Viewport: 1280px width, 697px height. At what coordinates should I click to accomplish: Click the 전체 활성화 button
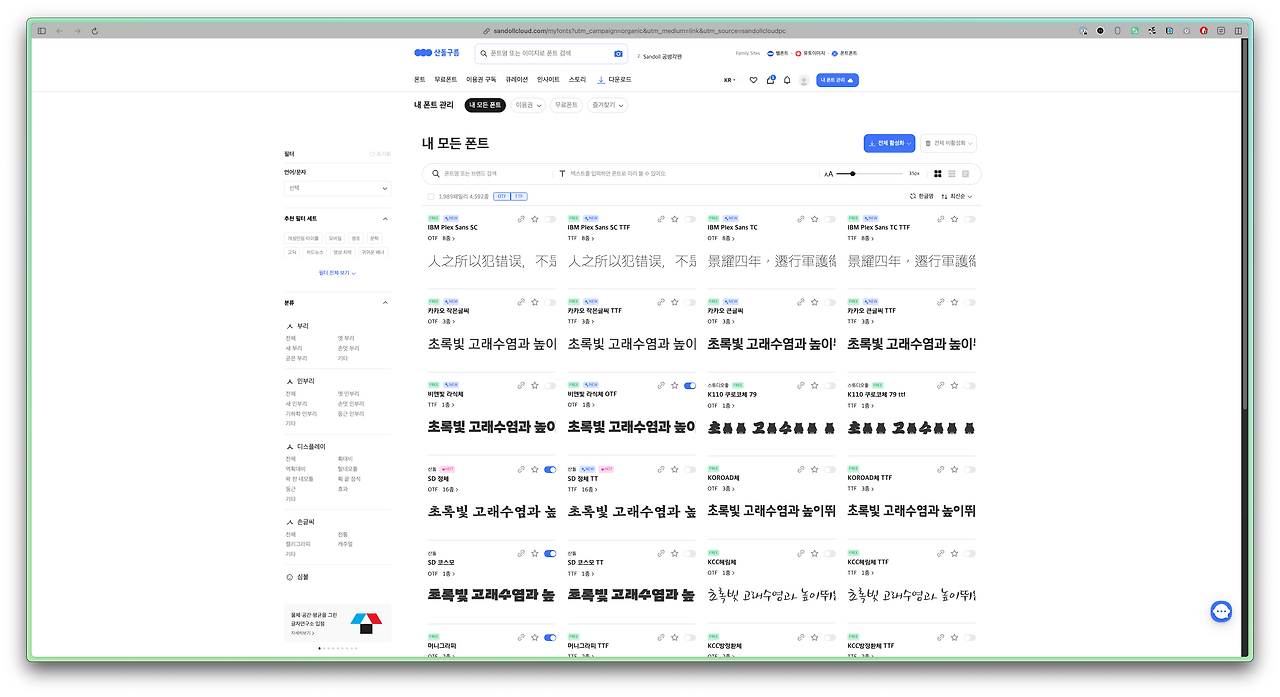click(889, 143)
